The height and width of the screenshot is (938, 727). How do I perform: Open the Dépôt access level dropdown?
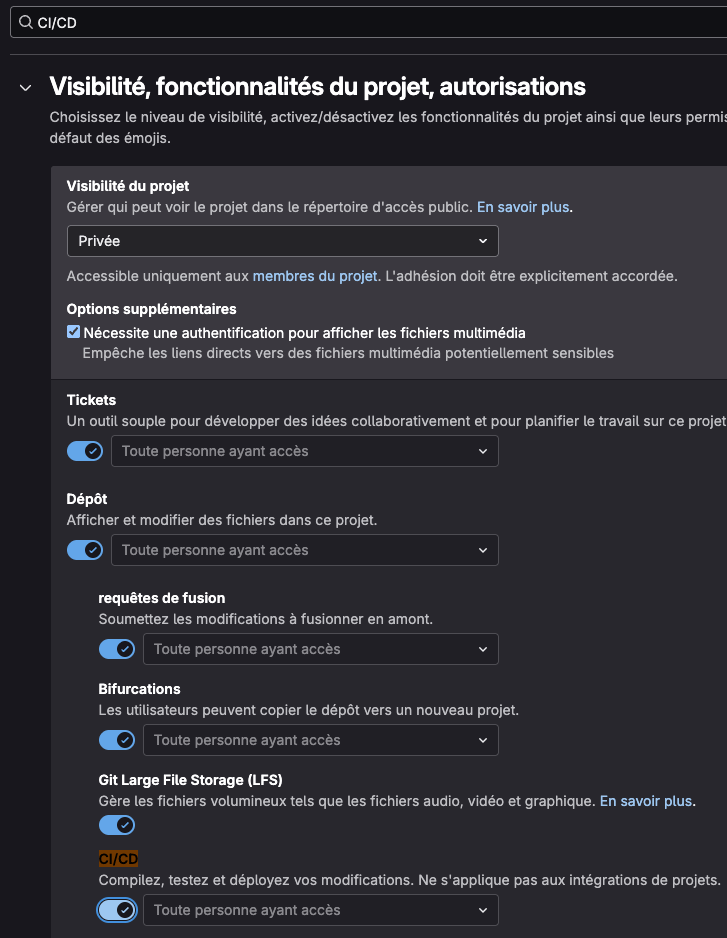click(x=304, y=550)
